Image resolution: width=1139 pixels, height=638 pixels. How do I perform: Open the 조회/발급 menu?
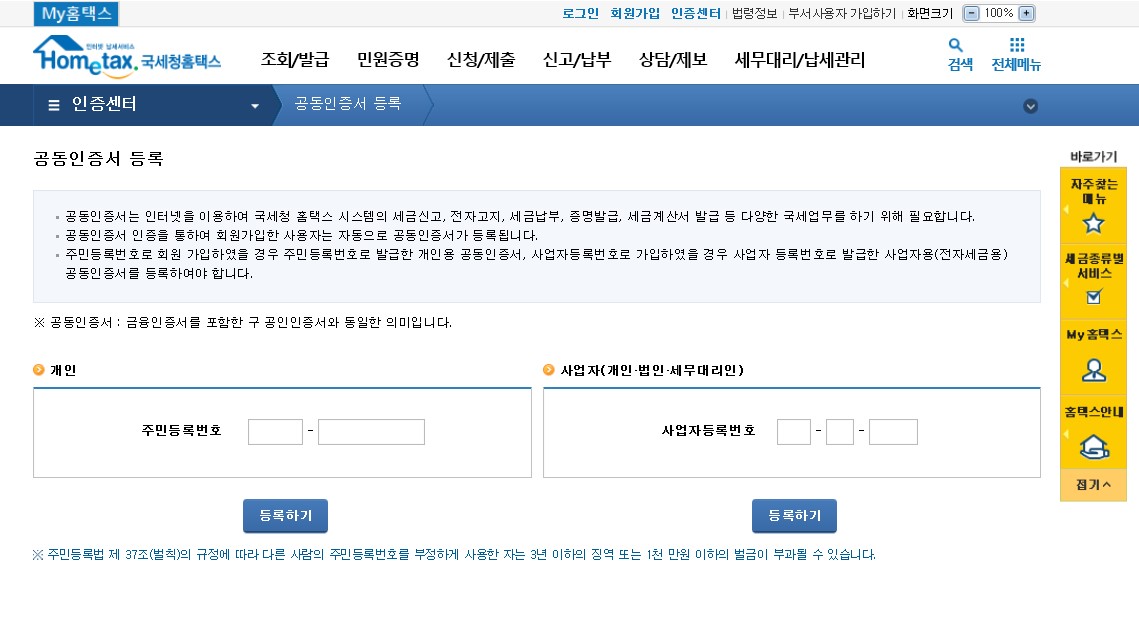click(295, 60)
